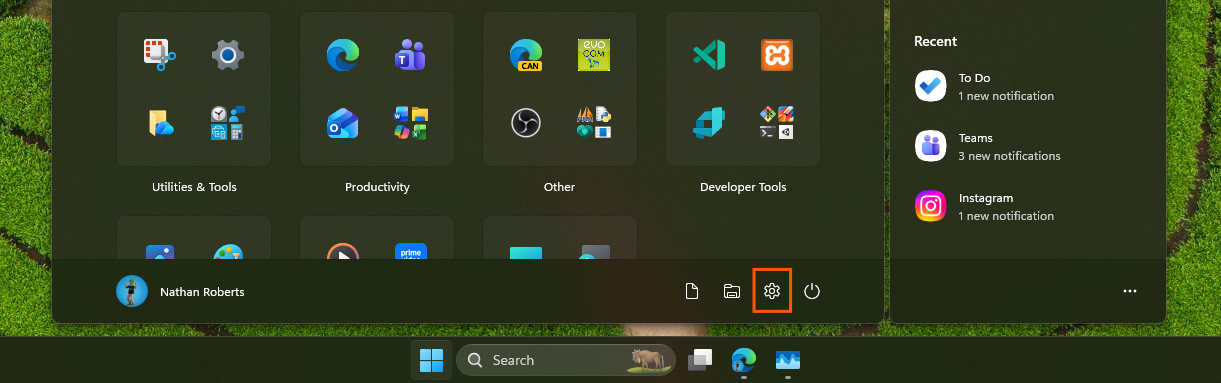Click the taskbar Search box
This screenshot has height=383, width=1221.
point(566,360)
